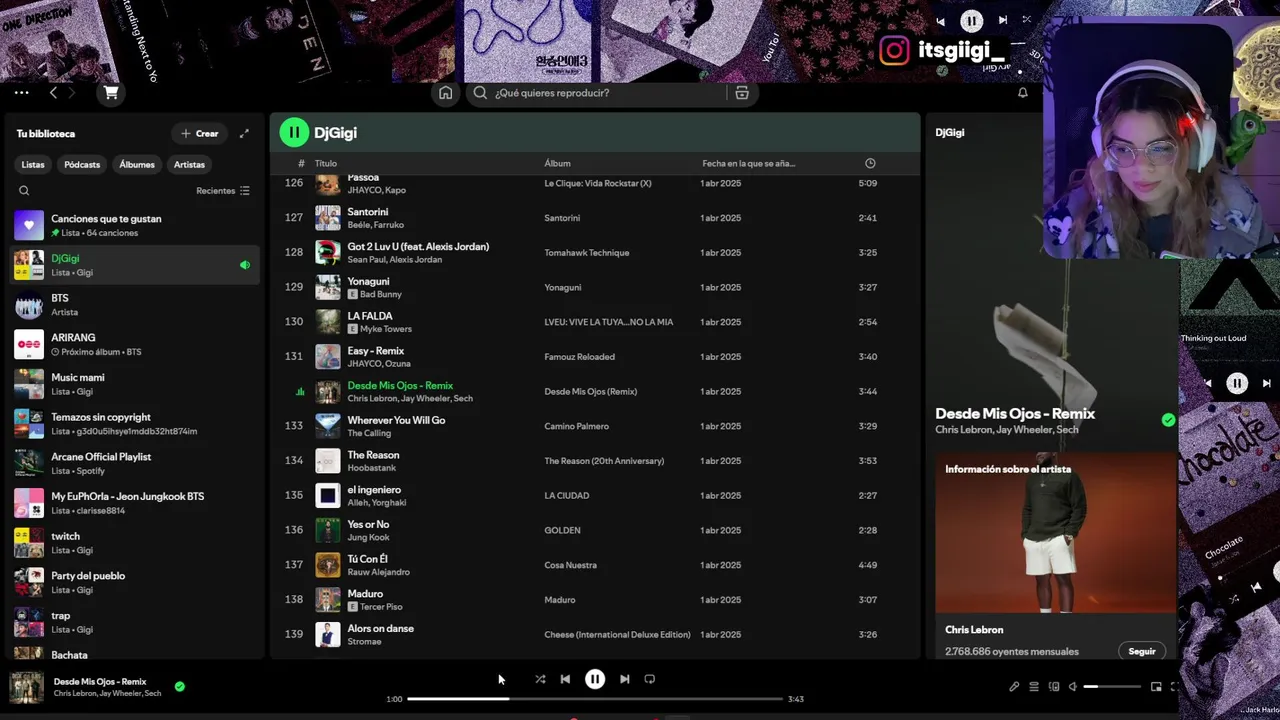
Task: Play Santorini by Beéle, Farruko
Action: tap(594, 218)
